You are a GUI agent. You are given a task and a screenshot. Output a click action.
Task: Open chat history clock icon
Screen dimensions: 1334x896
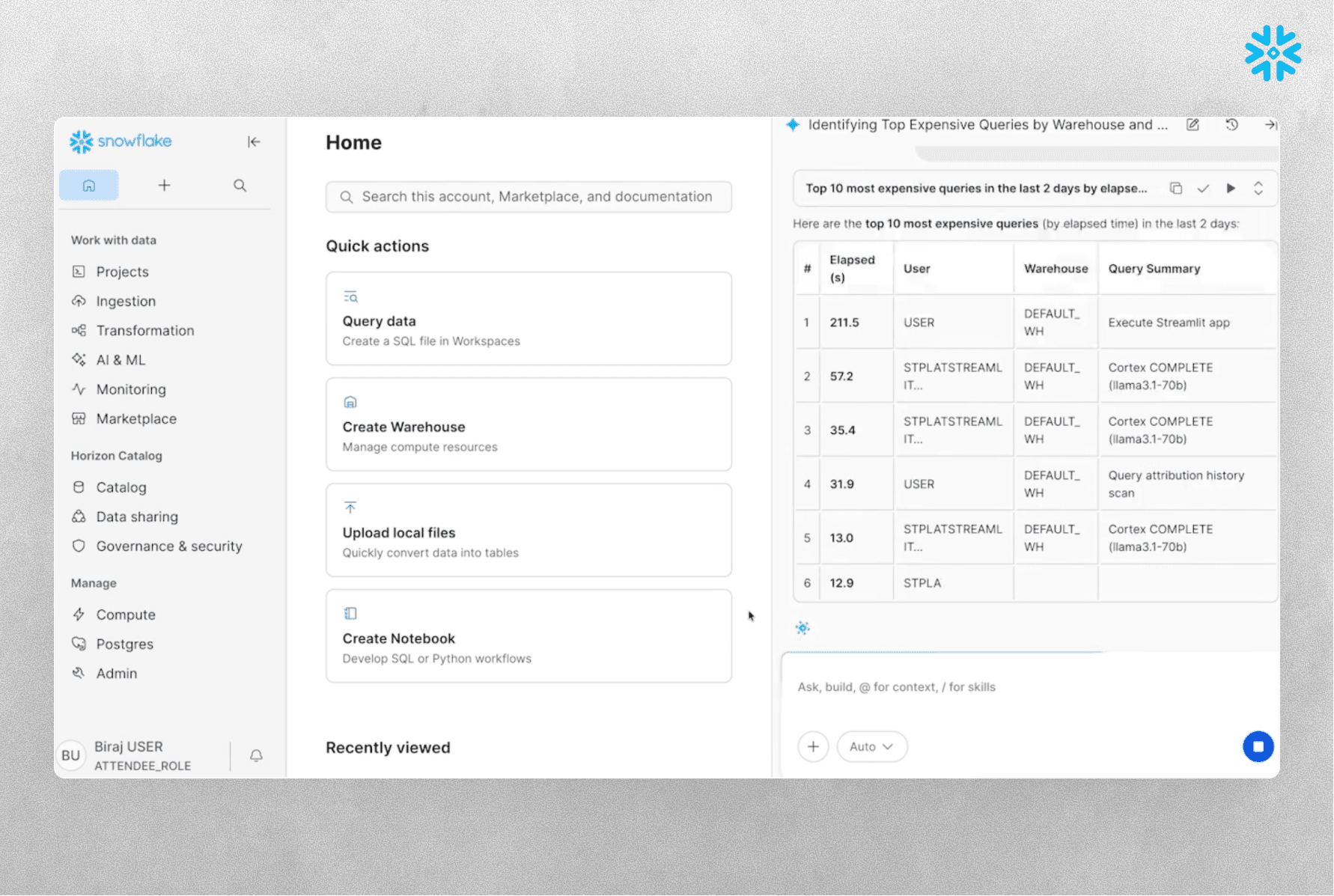coord(1231,125)
